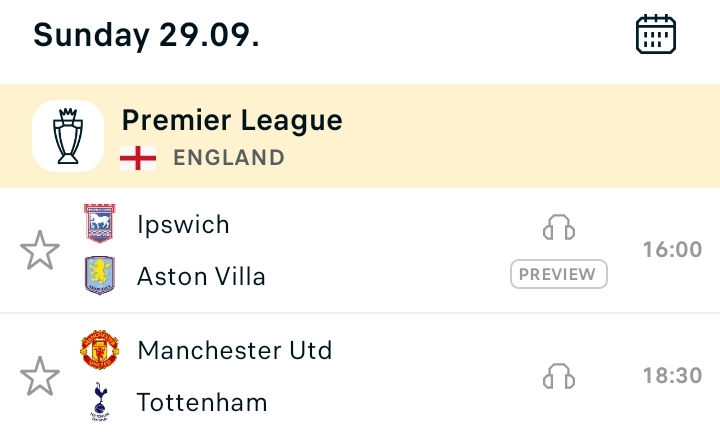Screen dimensions: 720x434
Task: Click the Ipswich club crest
Action: pos(100,223)
